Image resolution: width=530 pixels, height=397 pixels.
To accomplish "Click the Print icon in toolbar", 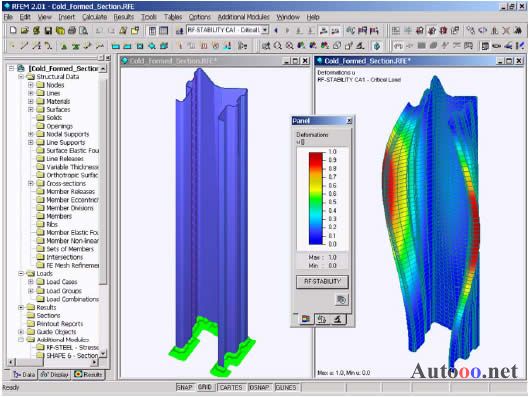I will [72, 30].
